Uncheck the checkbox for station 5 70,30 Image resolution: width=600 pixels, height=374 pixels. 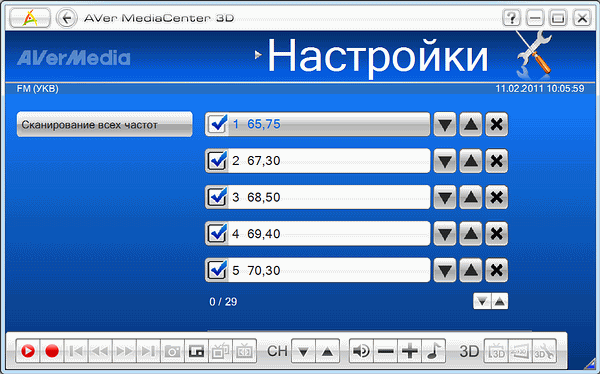coord(217,270)
